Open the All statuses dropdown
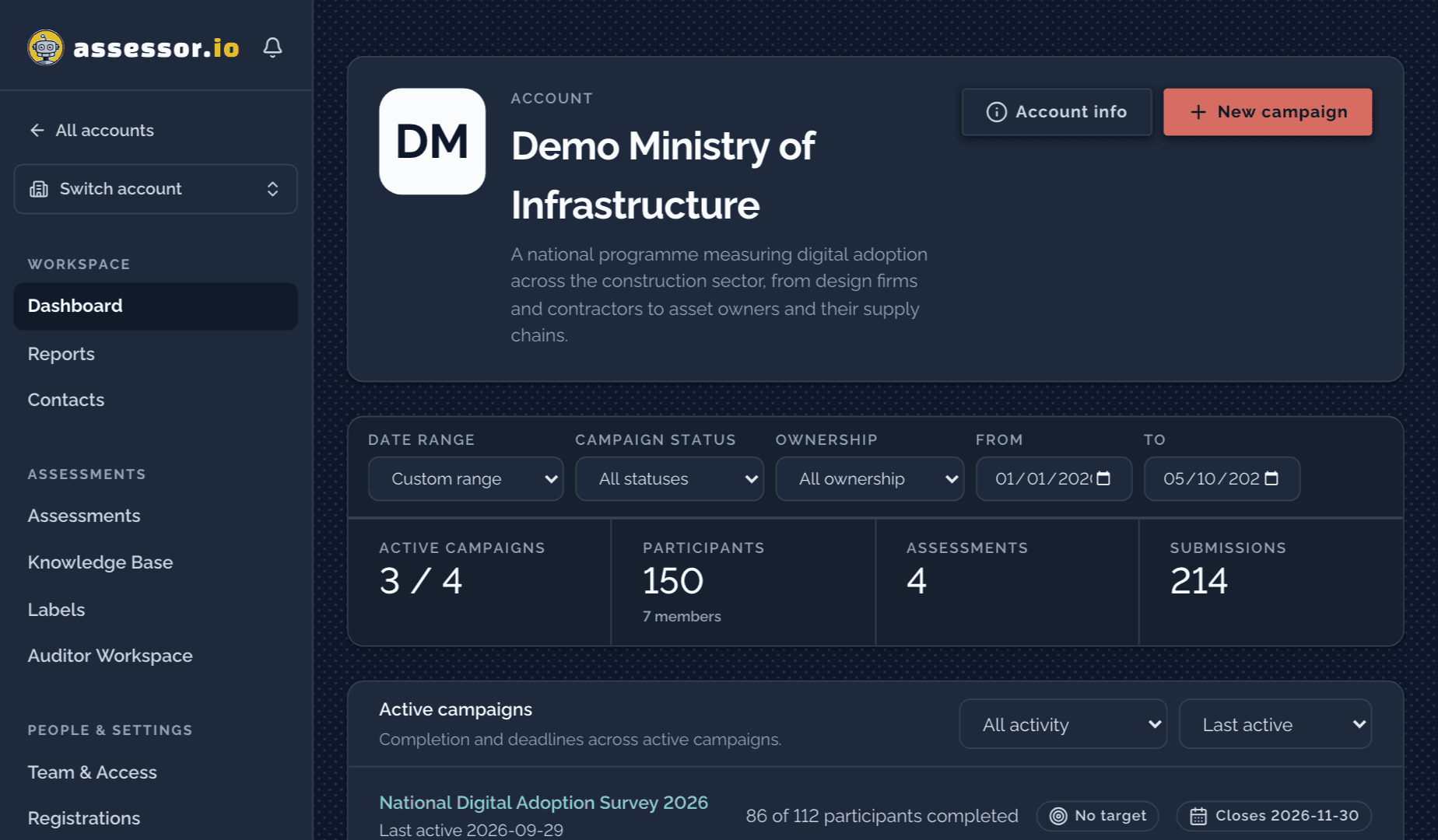The height and width of the screenshot is (840, 1438). 669,478
